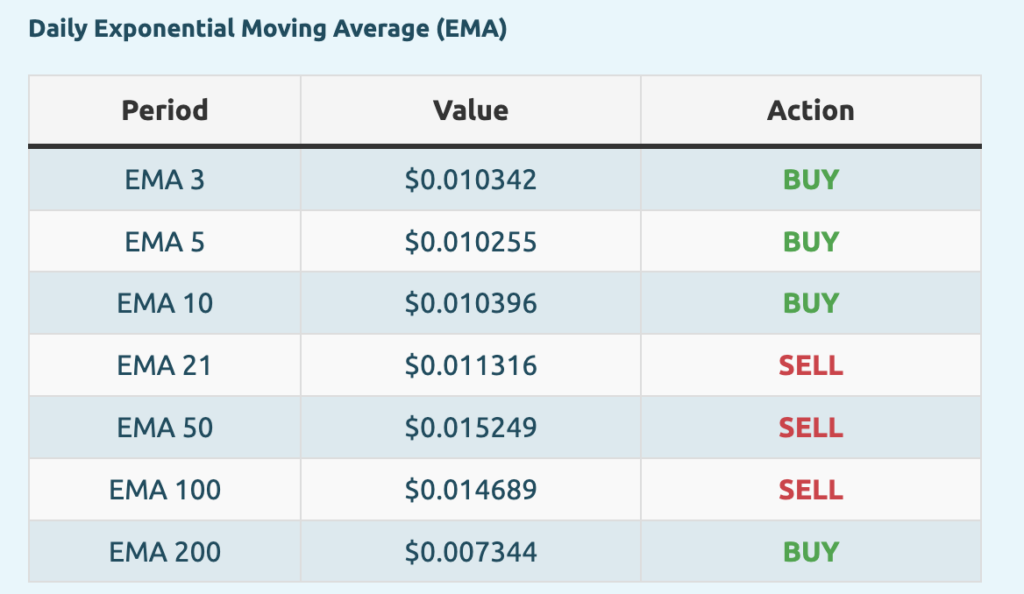Select the EMA 200 period cell

[165, 552]
